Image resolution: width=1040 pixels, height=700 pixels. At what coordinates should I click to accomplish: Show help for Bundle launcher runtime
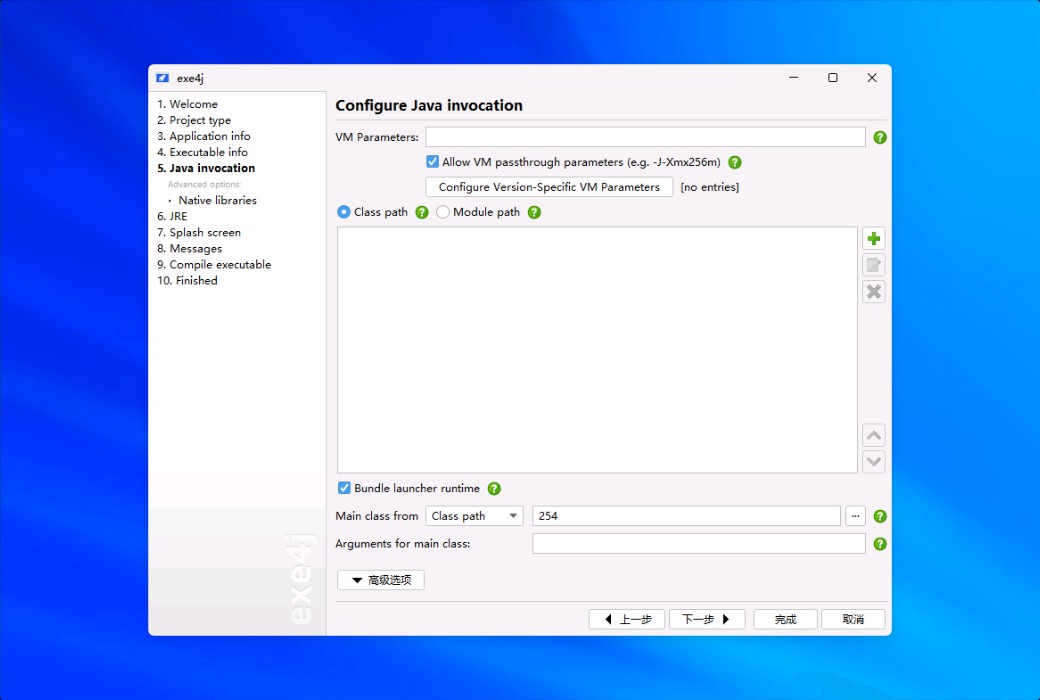coord(494,488)
